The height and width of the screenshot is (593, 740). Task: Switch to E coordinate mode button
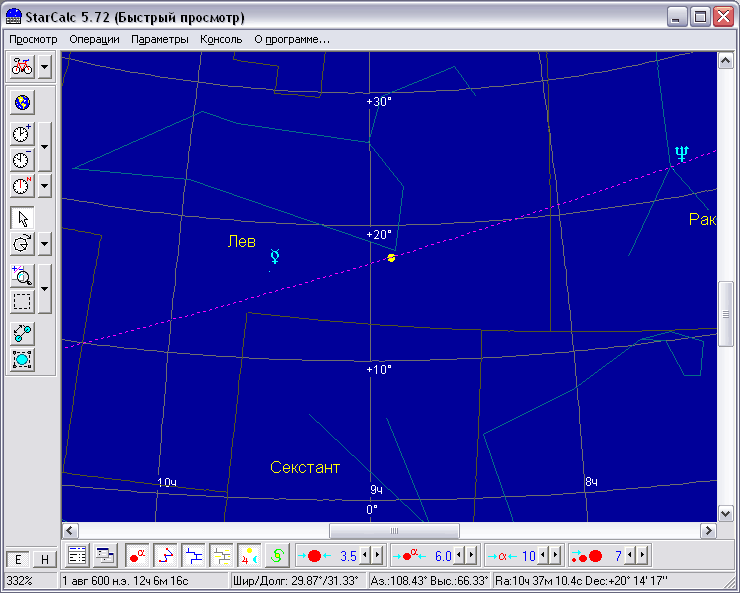(18, 560)
